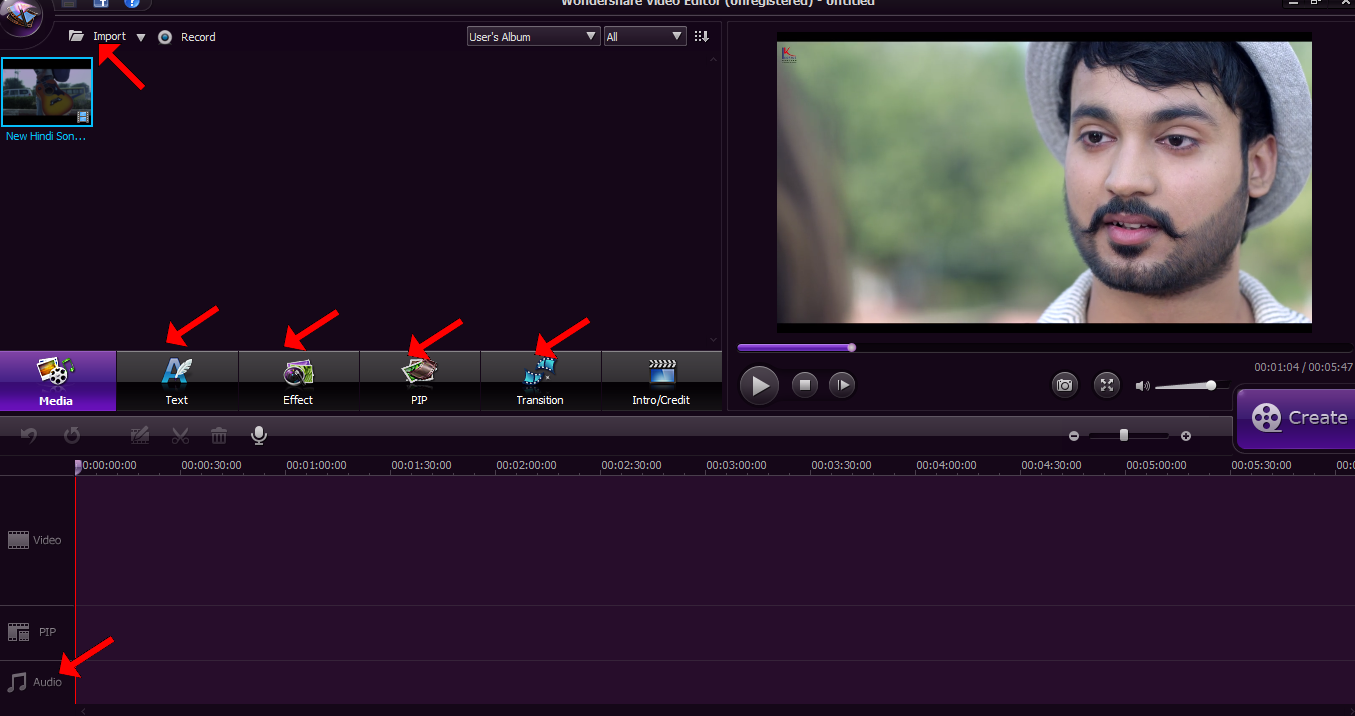Click the Record webcam icon

[165, 37]
